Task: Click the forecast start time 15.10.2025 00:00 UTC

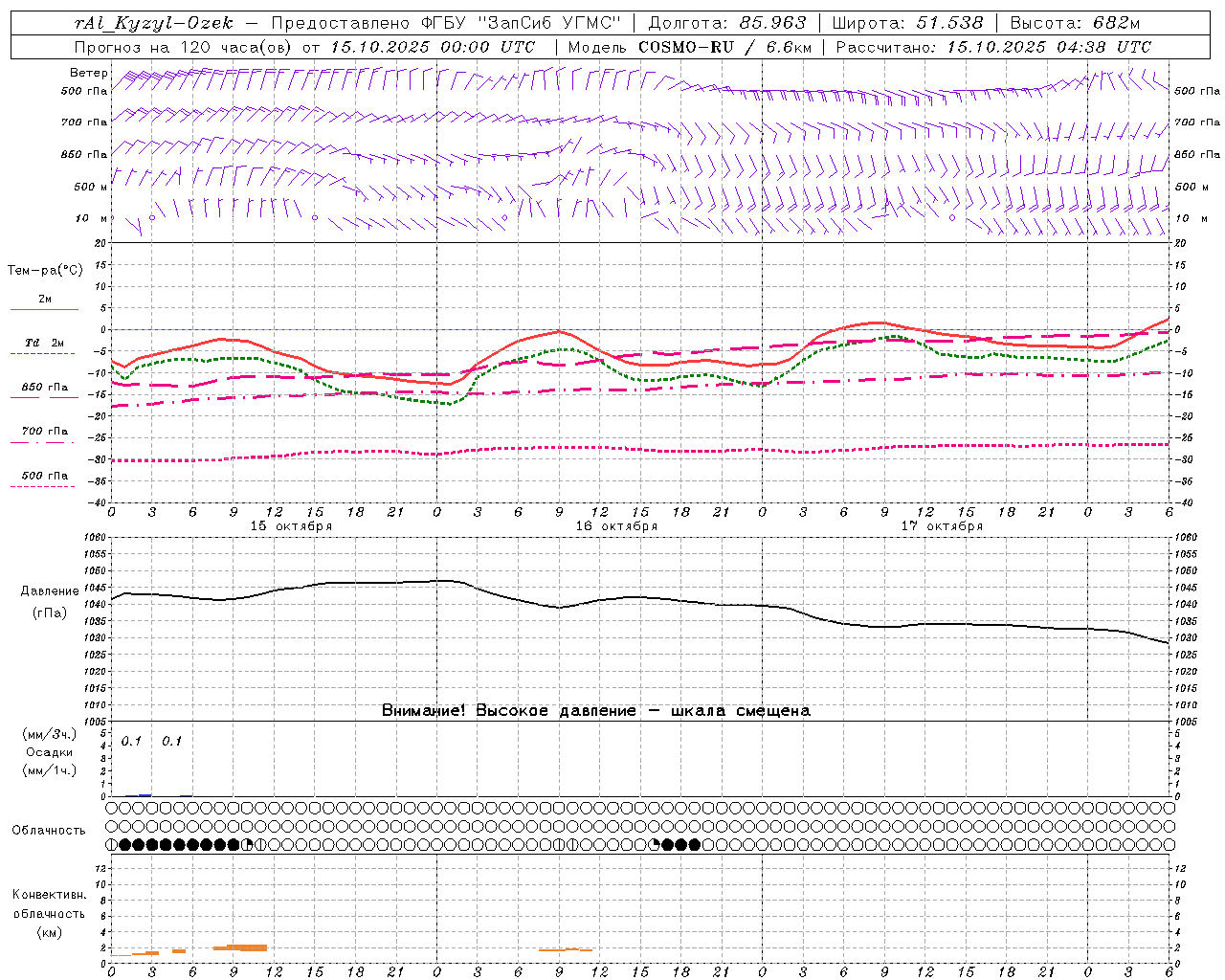Action: 433,47
